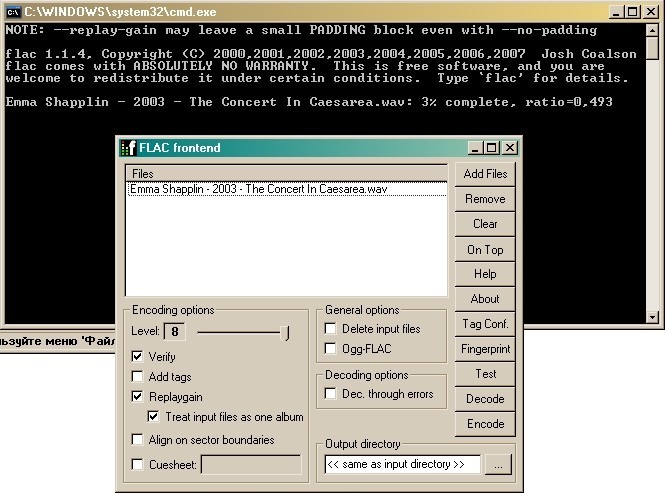Click the Add Files button
This screenshot has height=493, width=665.
click(485, 174)
